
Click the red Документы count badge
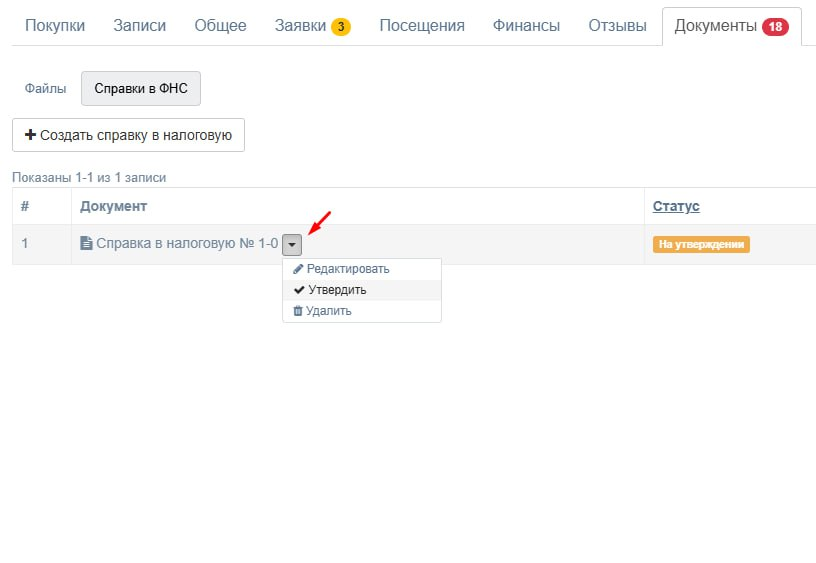pos(775,27)
